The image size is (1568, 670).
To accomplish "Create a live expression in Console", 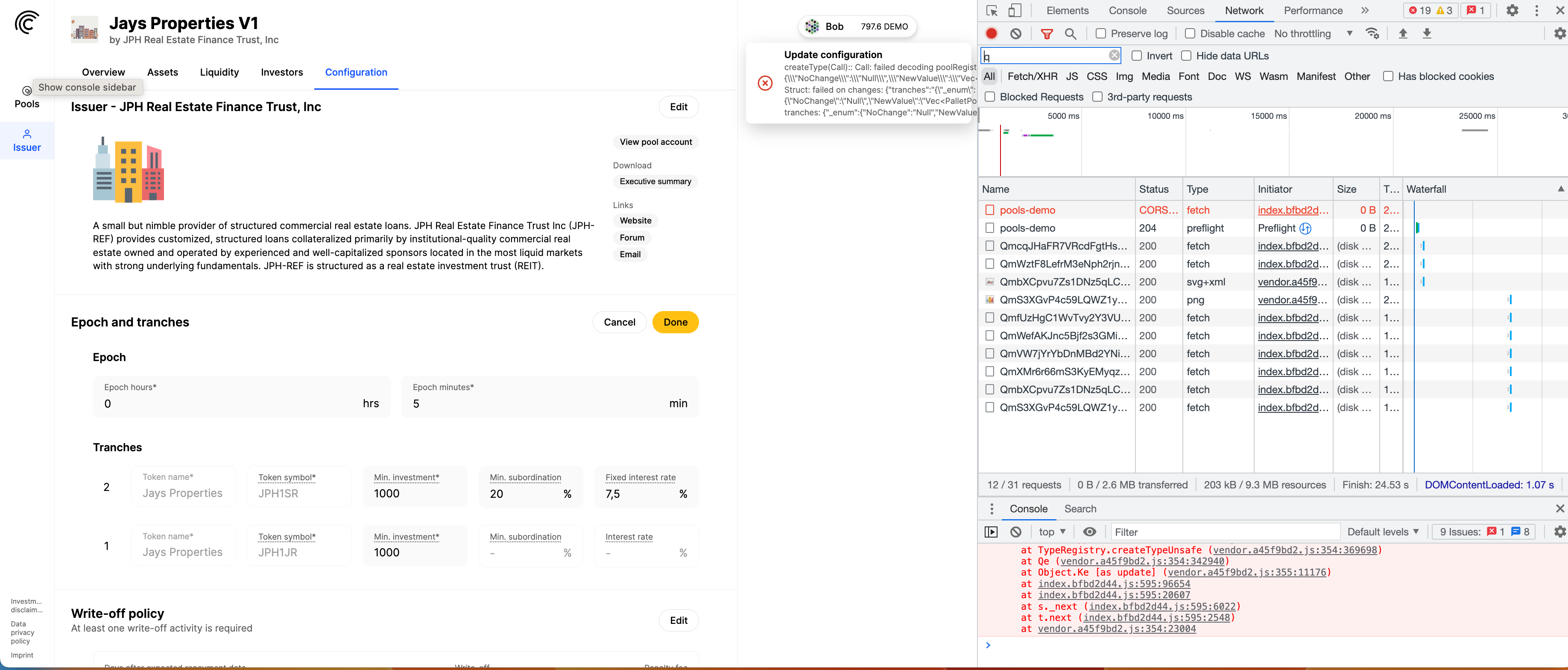I will (x=1090, y=532).
